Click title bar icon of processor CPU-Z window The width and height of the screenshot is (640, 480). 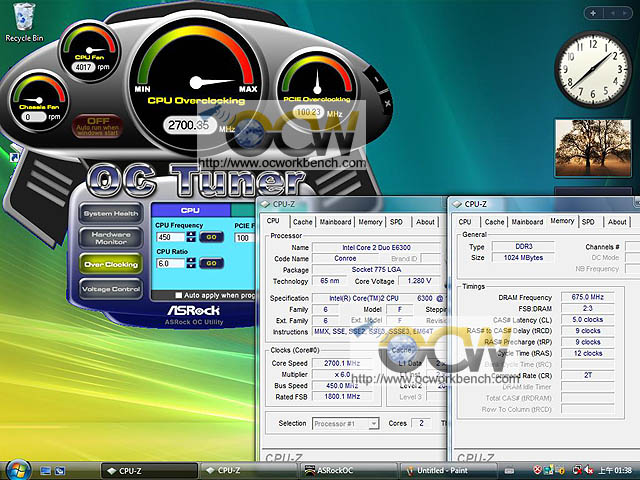click(265, 204)
